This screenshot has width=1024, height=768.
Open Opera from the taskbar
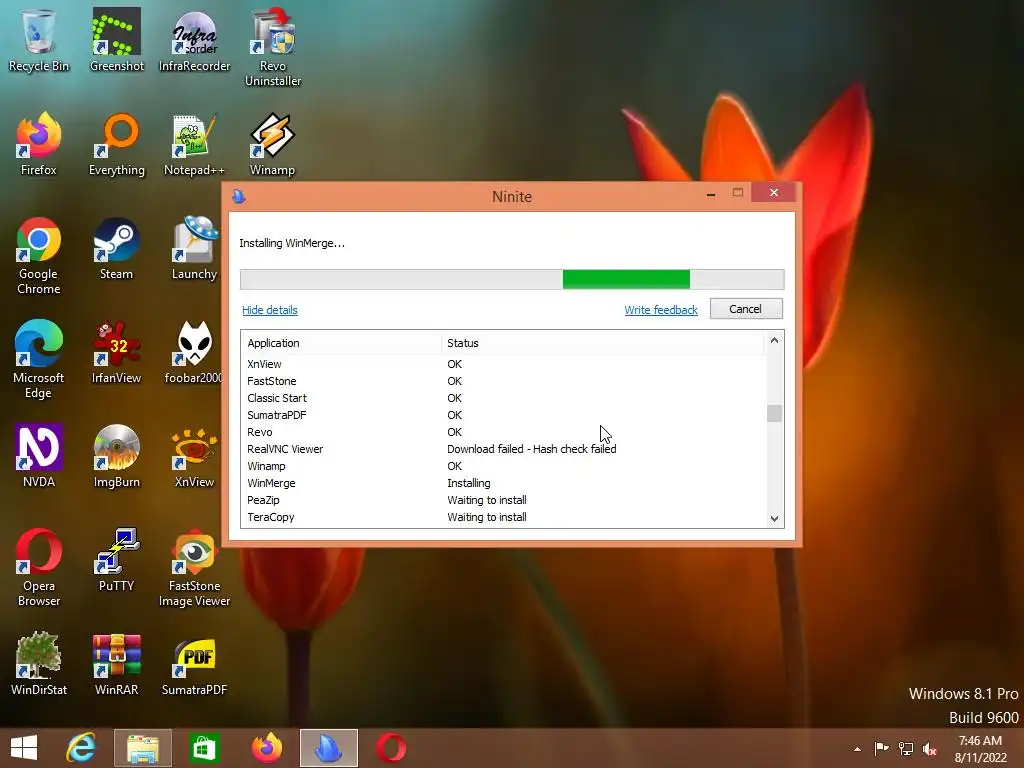[x=391, y=748]
